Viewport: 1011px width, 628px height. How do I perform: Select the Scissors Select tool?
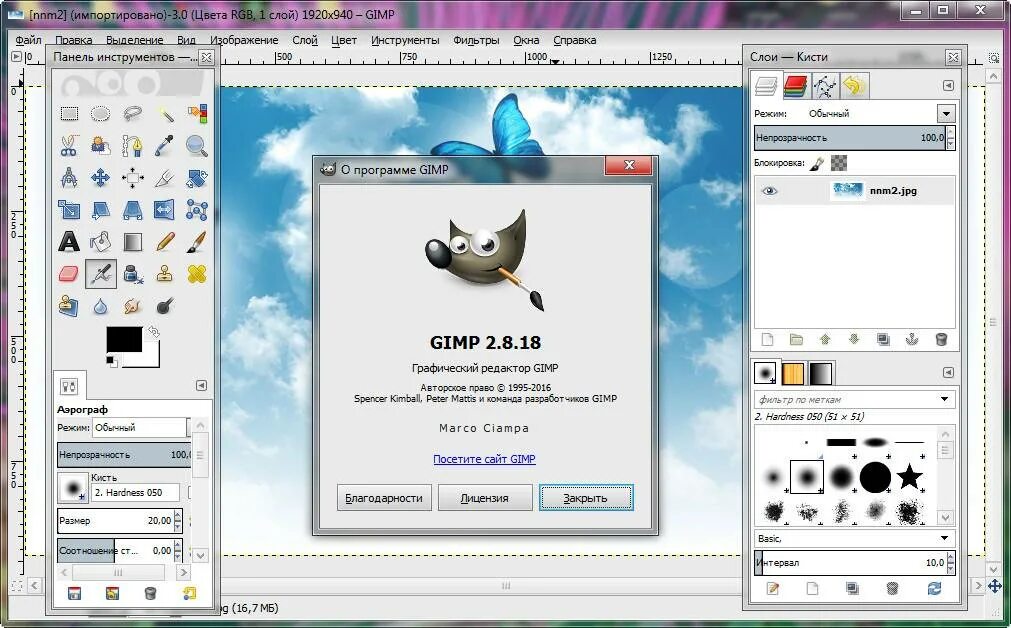(x=69, y=146)
